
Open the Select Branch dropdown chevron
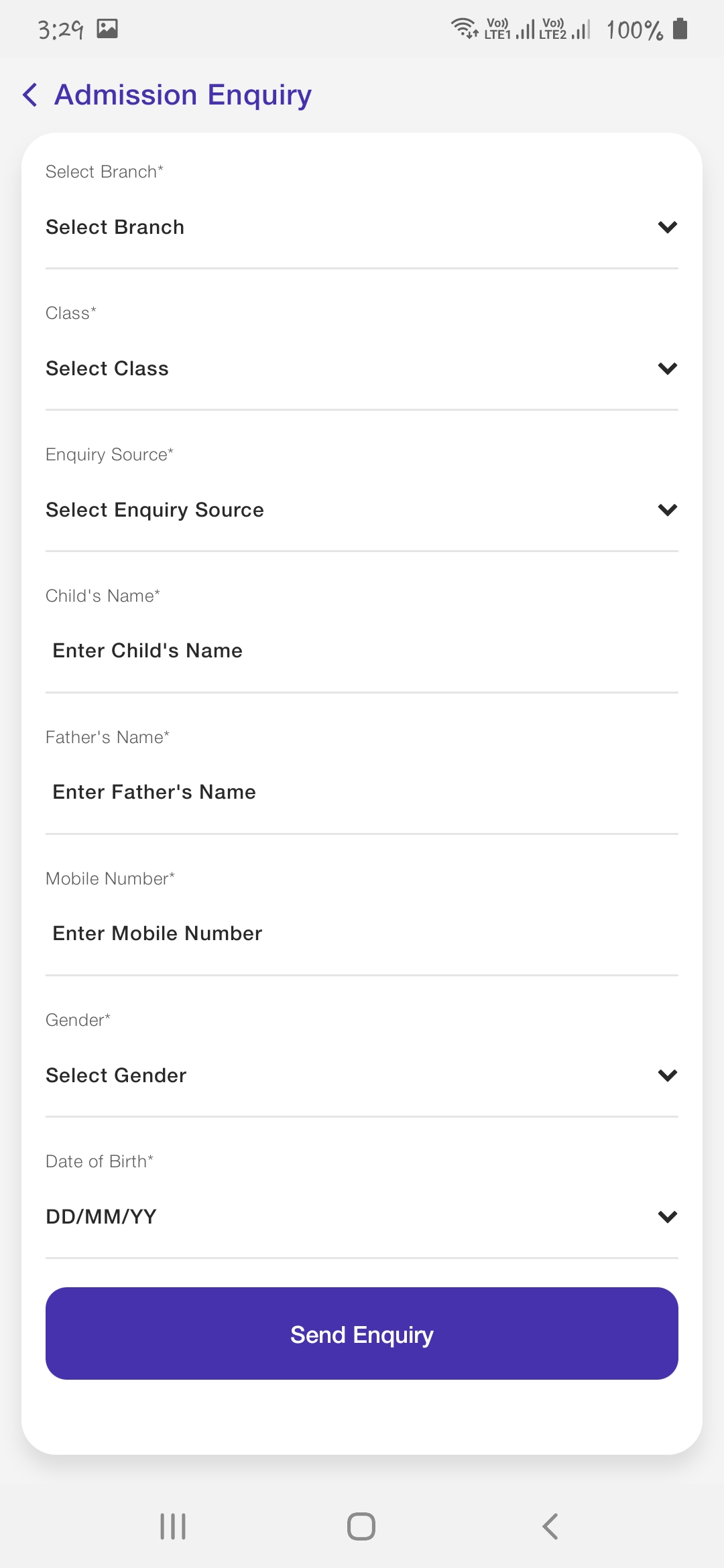pyautogui.click(x=668, y=227)
